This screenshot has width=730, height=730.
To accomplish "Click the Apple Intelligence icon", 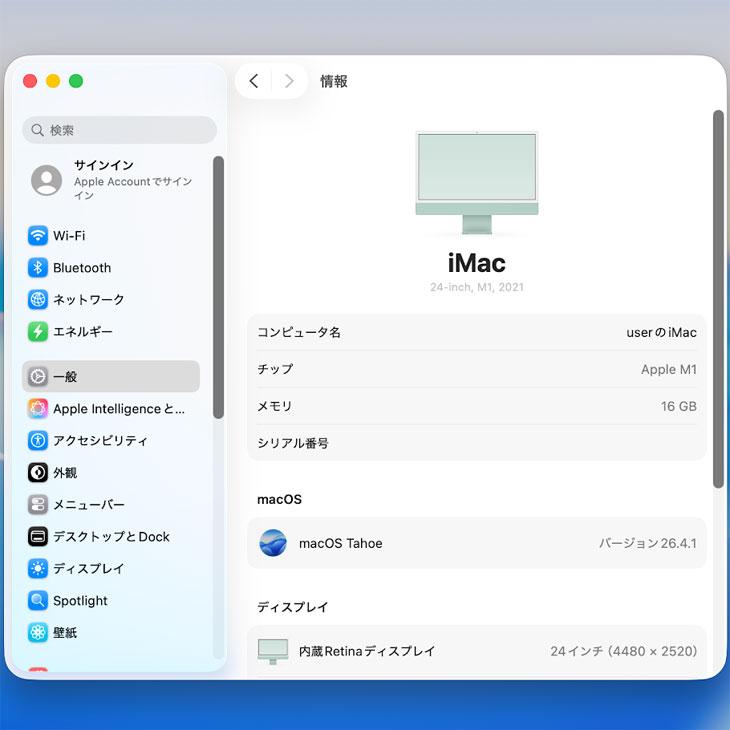I will 38,409.
